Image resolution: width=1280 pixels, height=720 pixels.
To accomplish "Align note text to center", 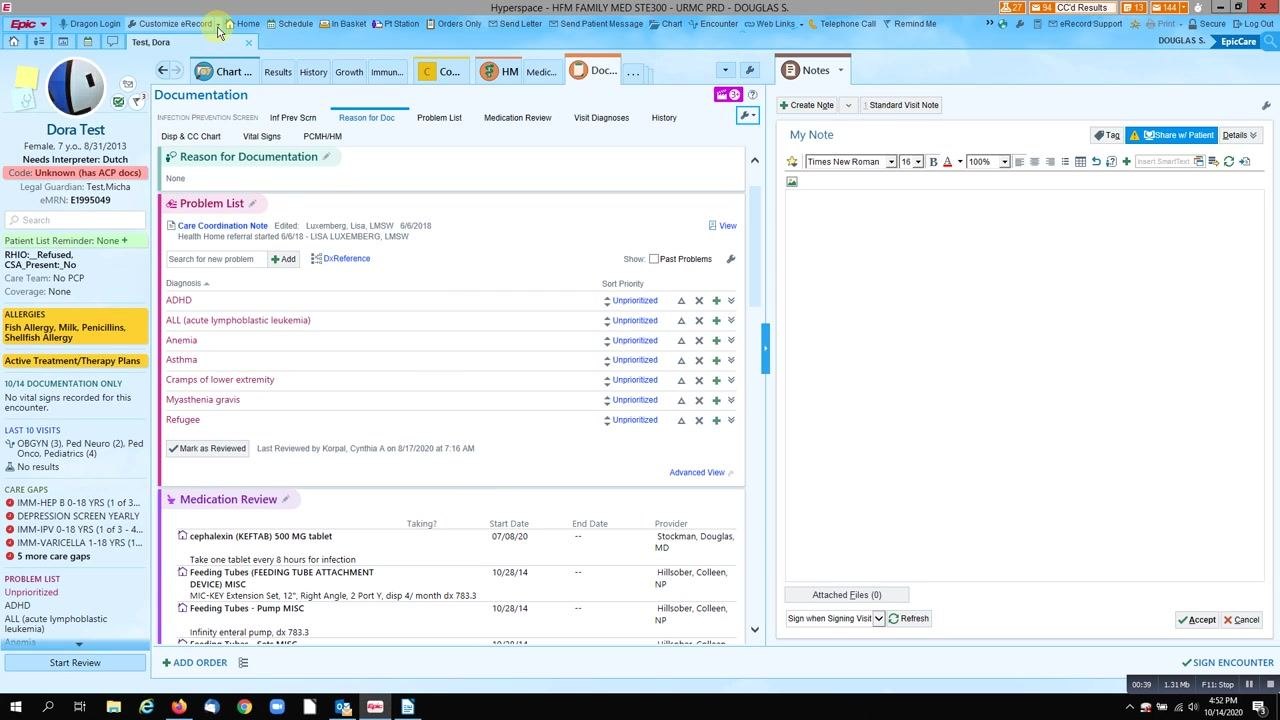I will 1034,162.
